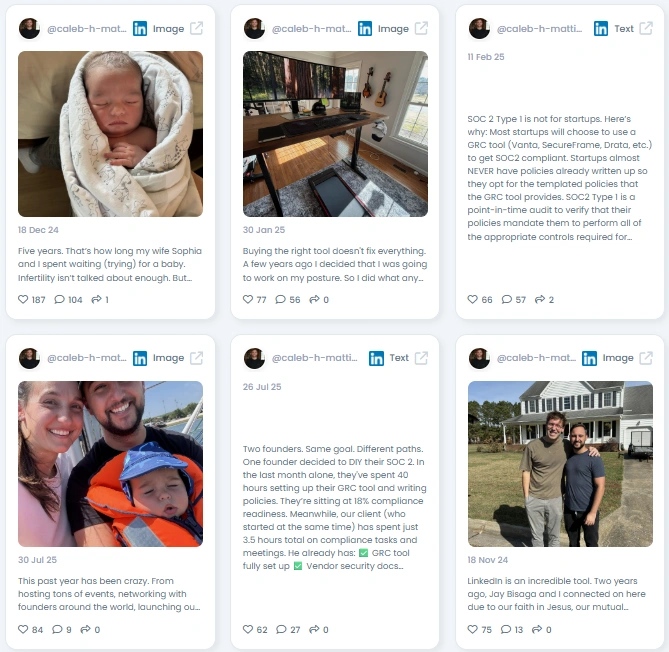Image resolution: width=669 pixels, height=652 pixels.
Task: Click comment icon showing 104 comments
Action: (x=59, y=300)
